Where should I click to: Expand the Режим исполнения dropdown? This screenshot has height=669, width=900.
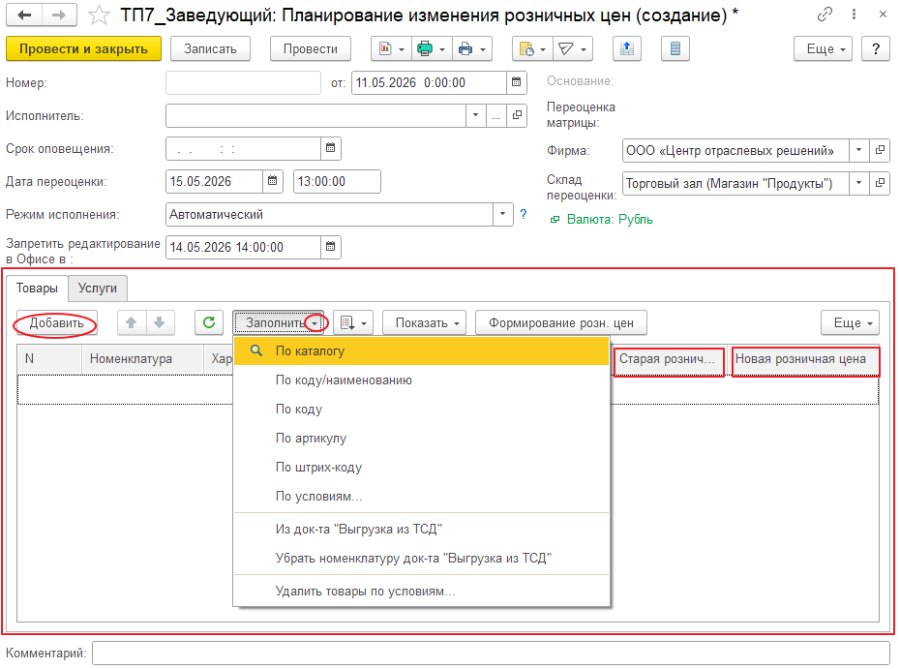(502, 214)
